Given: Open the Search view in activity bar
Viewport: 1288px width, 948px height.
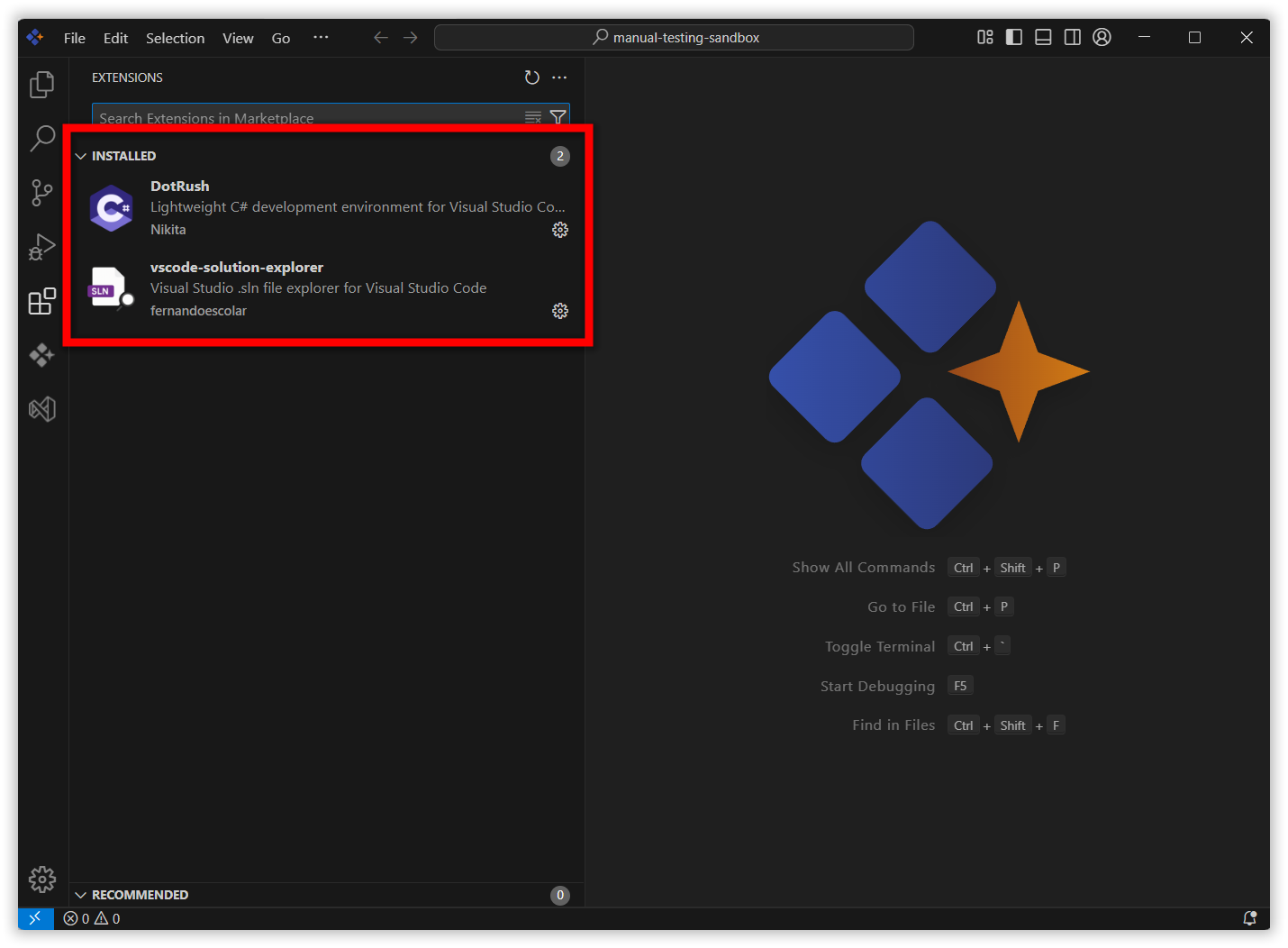Looking at the screenshot, I should [x=42, y=139].
